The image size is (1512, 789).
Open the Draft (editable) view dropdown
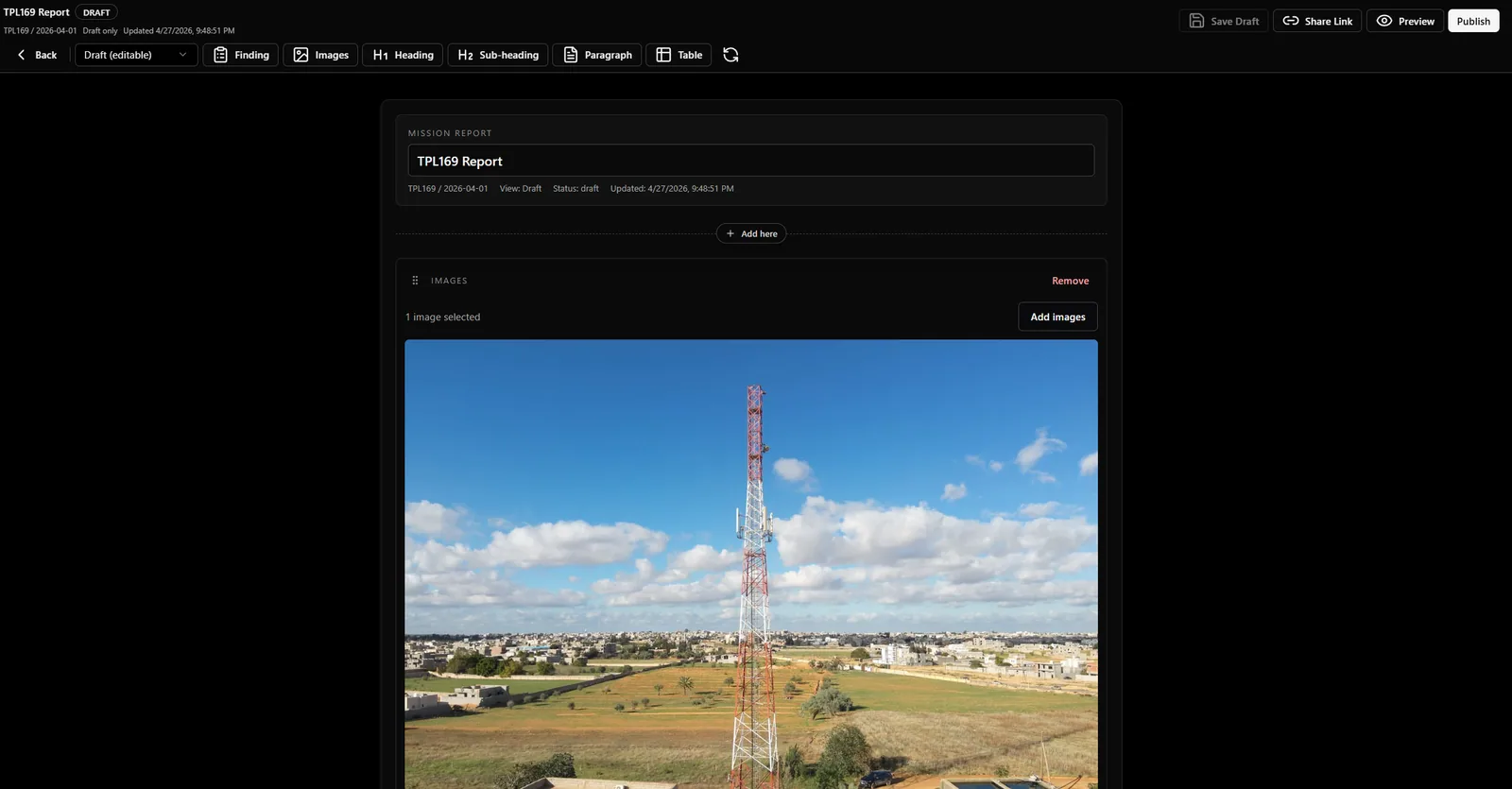click(136, 55)
